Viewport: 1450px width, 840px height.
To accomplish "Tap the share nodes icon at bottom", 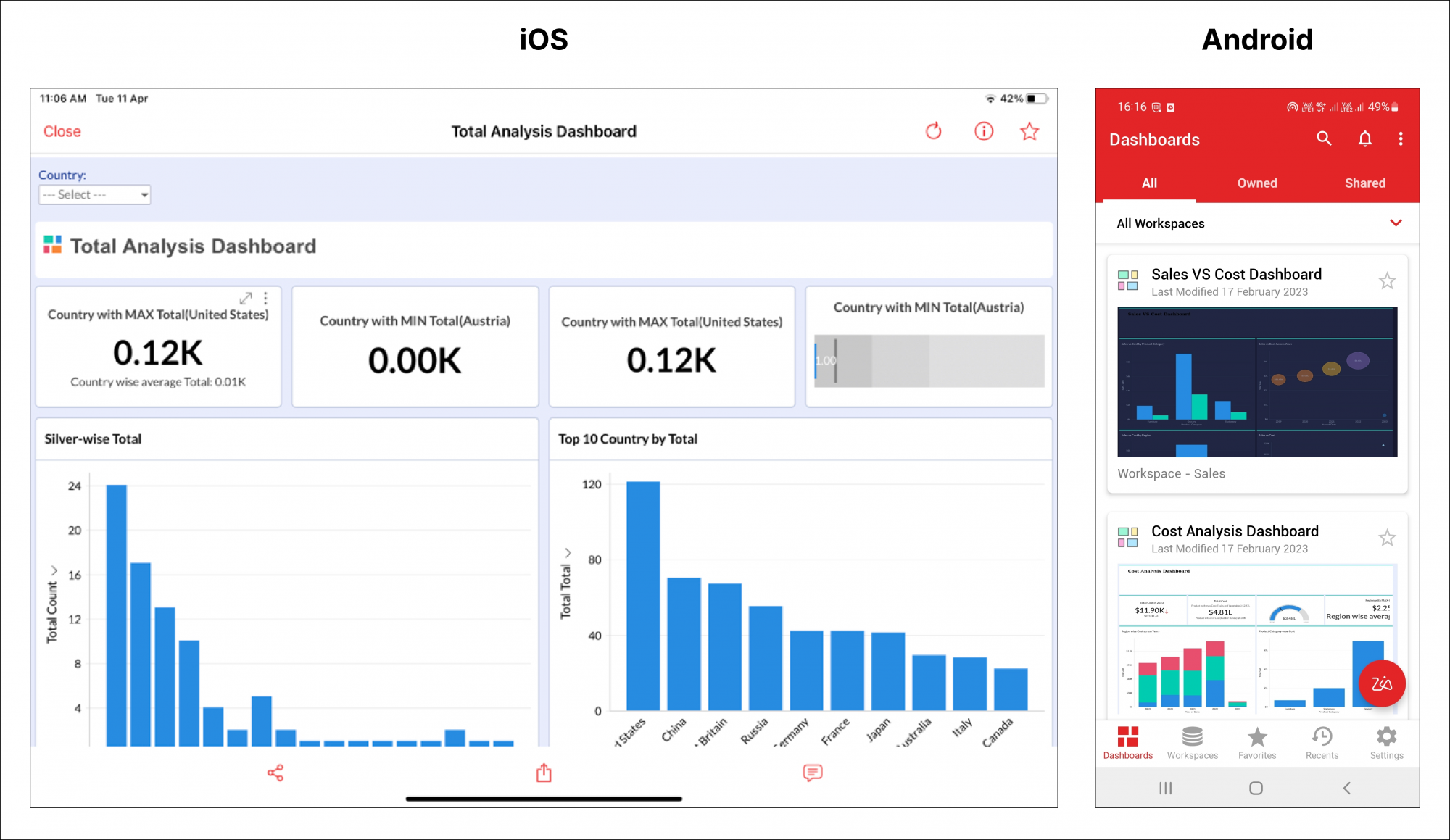I will pyautogui.click(x=275, y=773).
